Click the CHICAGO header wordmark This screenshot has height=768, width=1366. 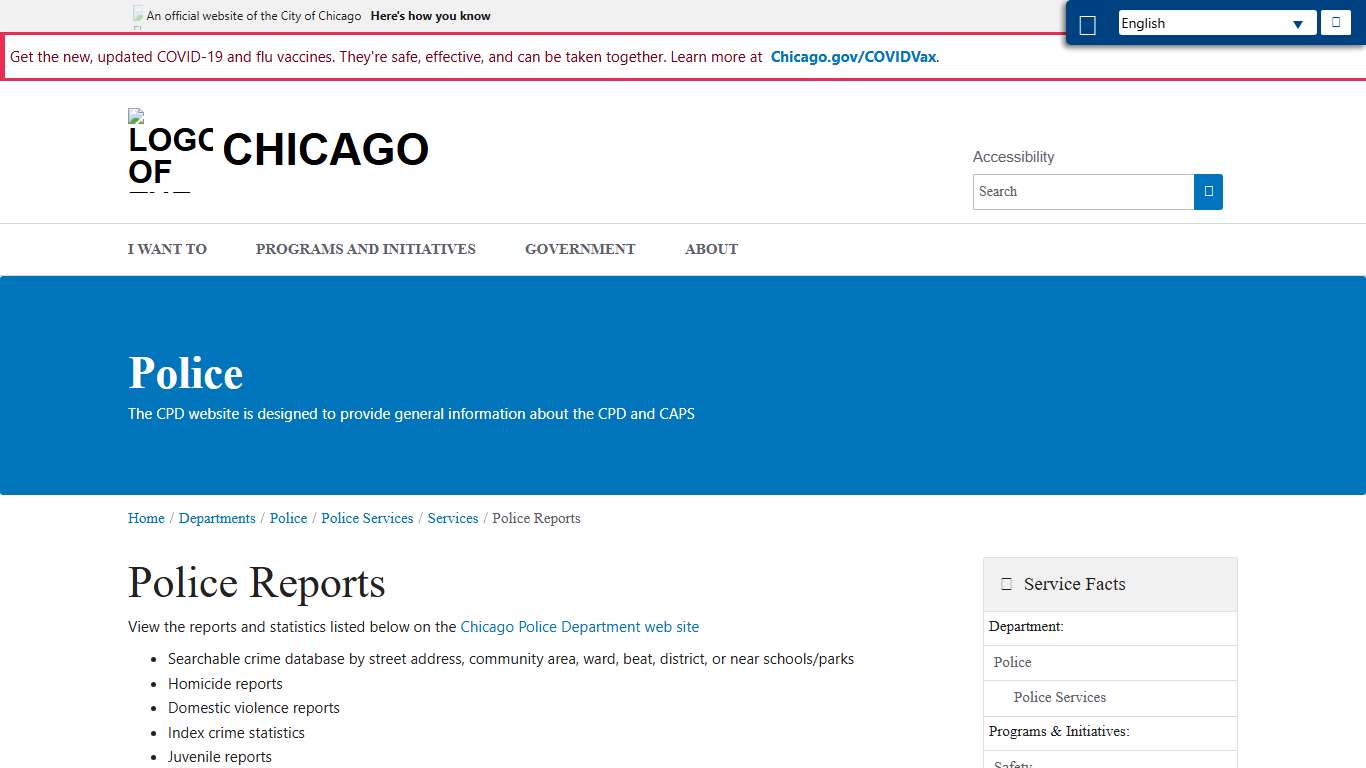click(x=325, y=150)
